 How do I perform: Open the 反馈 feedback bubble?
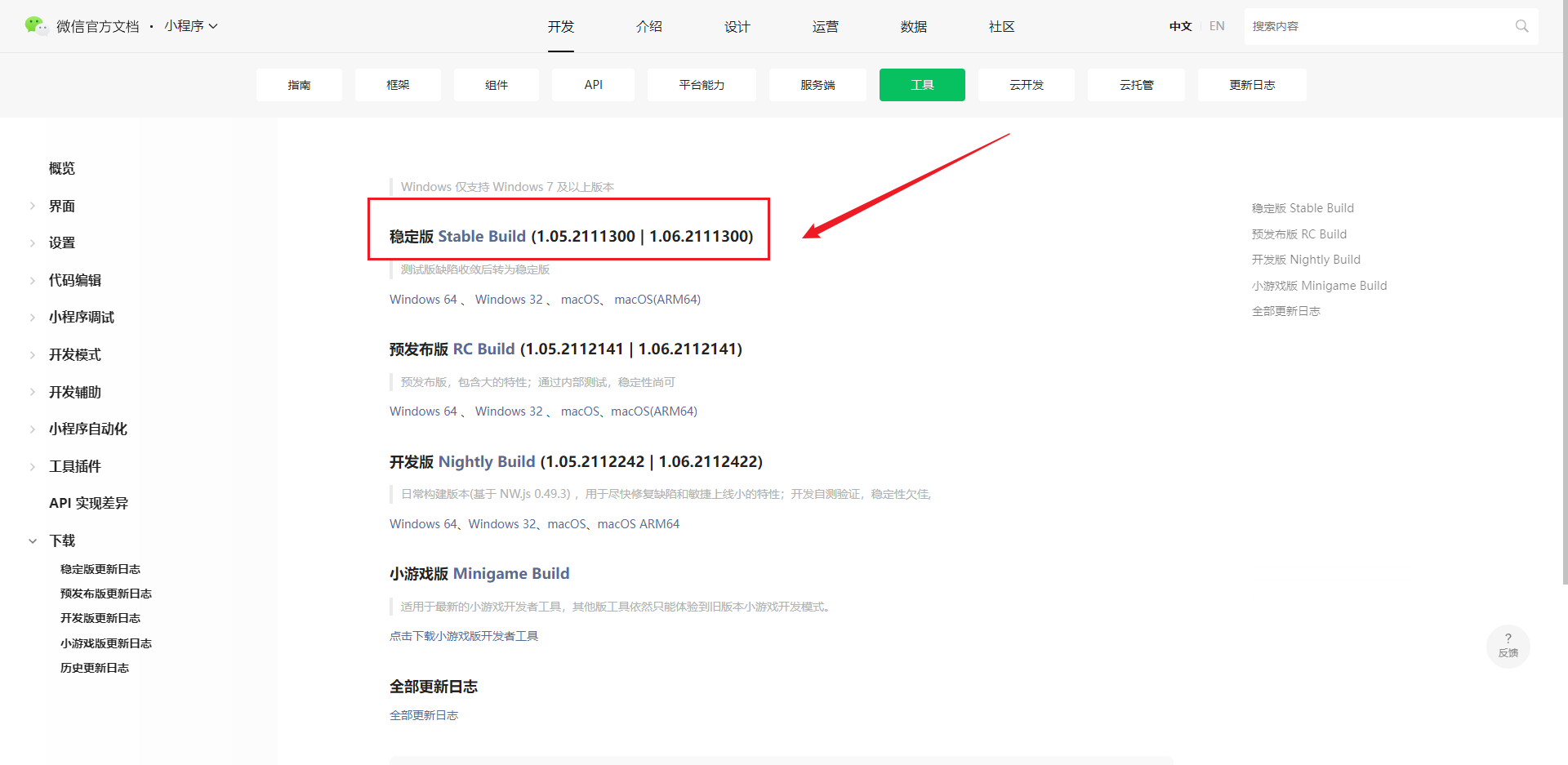click(1508, 646)
